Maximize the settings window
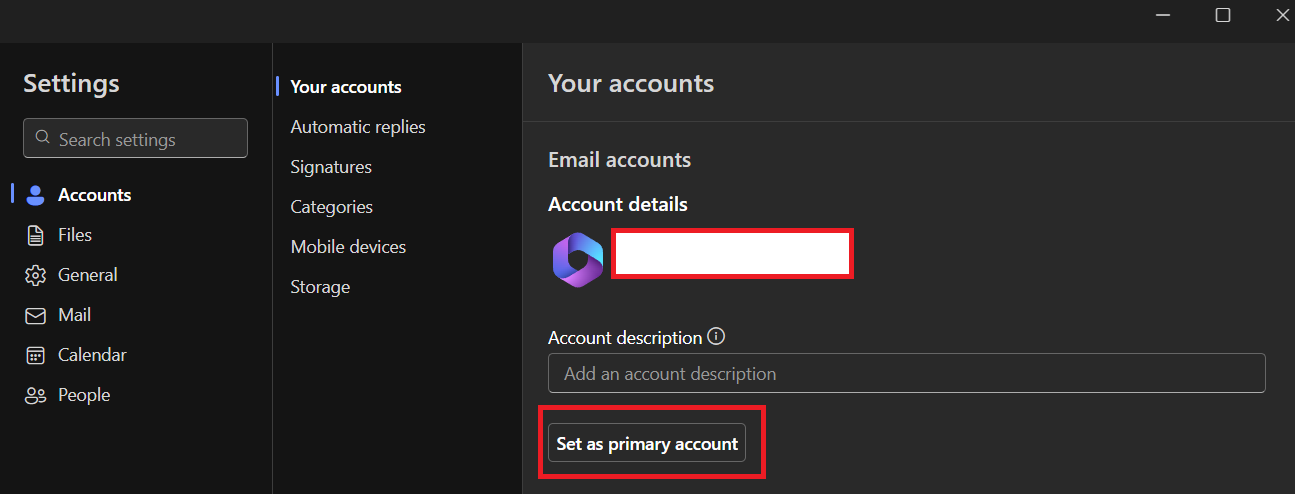This screenshot has width=1295, height=494. coord(1223,15)
